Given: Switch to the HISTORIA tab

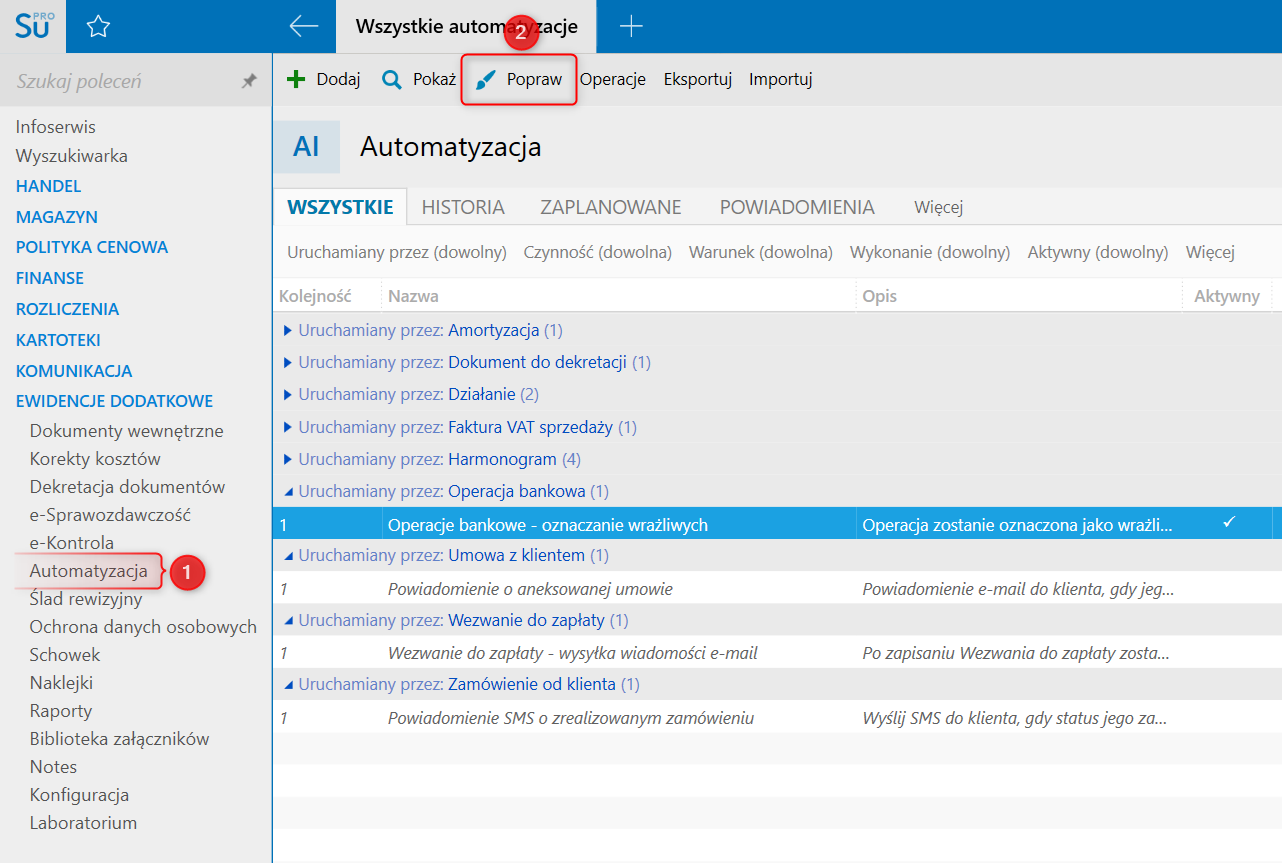Looking at the screenshot, I should click(x=463, y=207).
